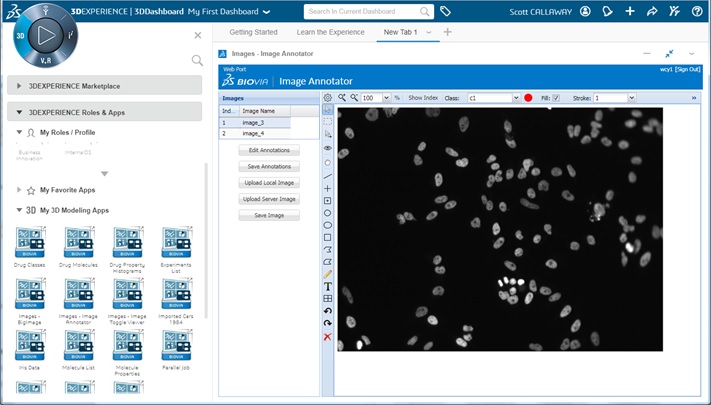Open the Learn the Experience tab
The height and width of the screenshot is (405, 711).
[330, 33]
